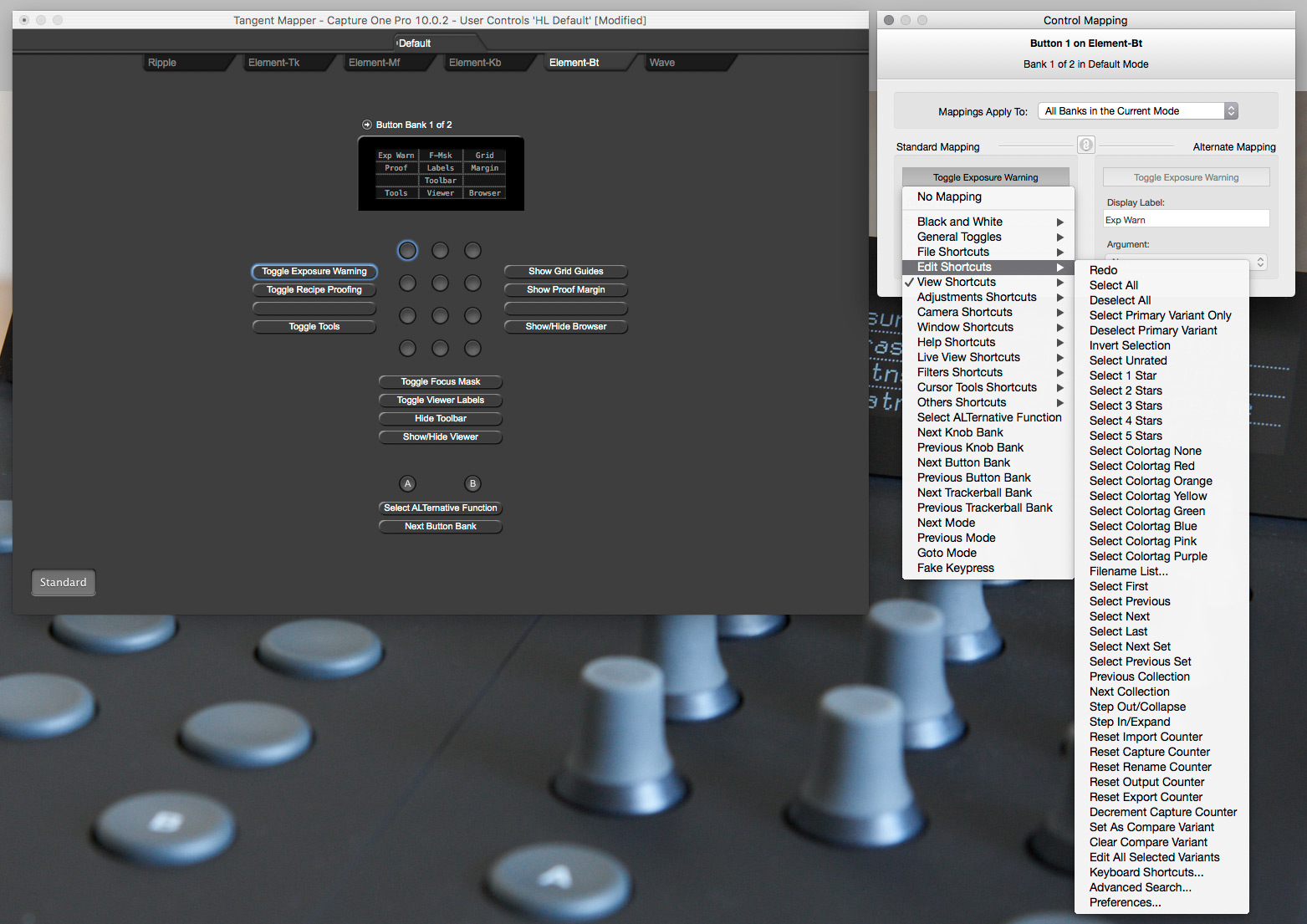The image size is (1307, 924).
Task: Choose Select Colortag Red from the shortcuts menu
Action: (1141, 466)
